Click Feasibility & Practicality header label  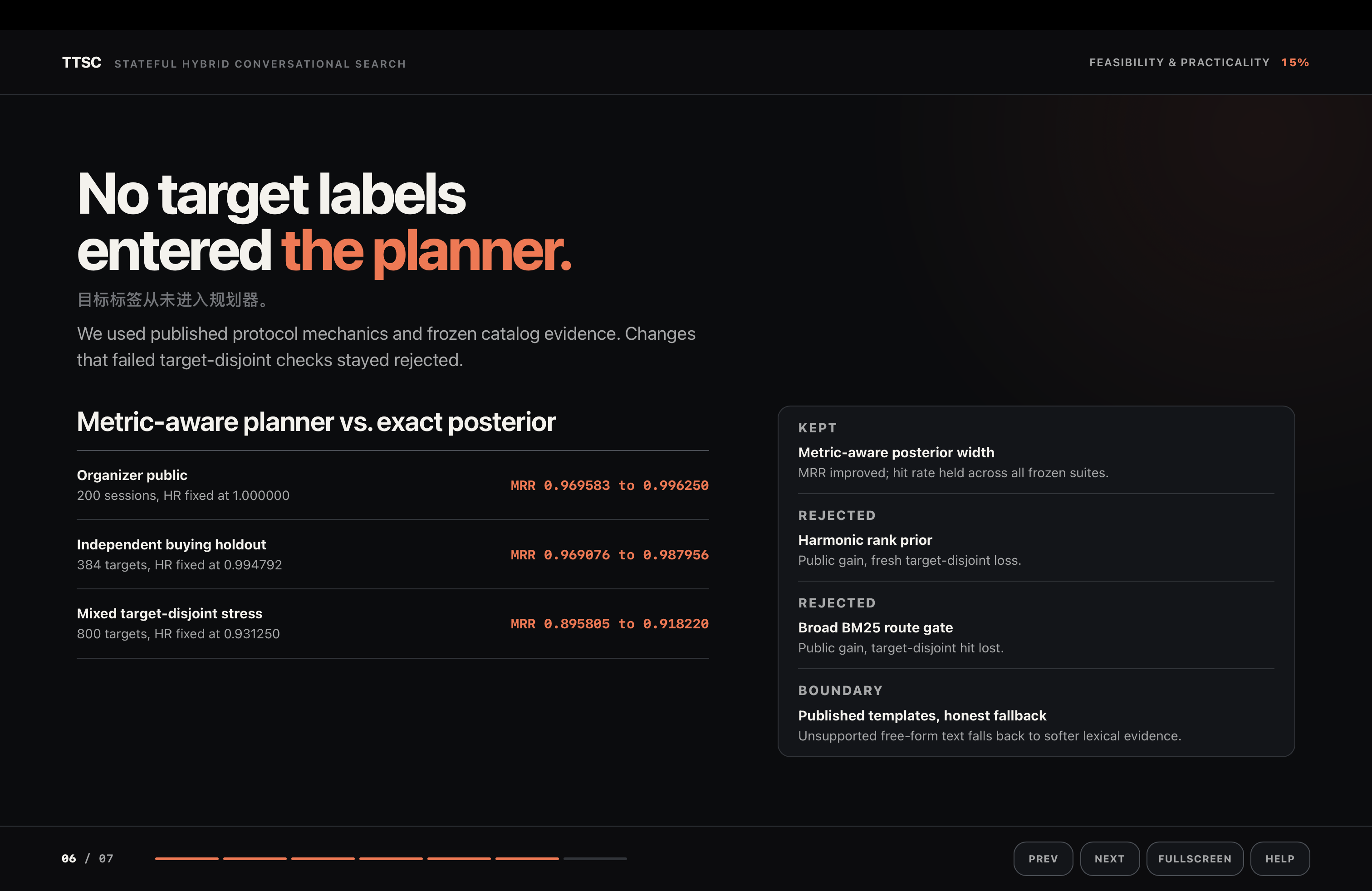click(x=1179, y=62)
